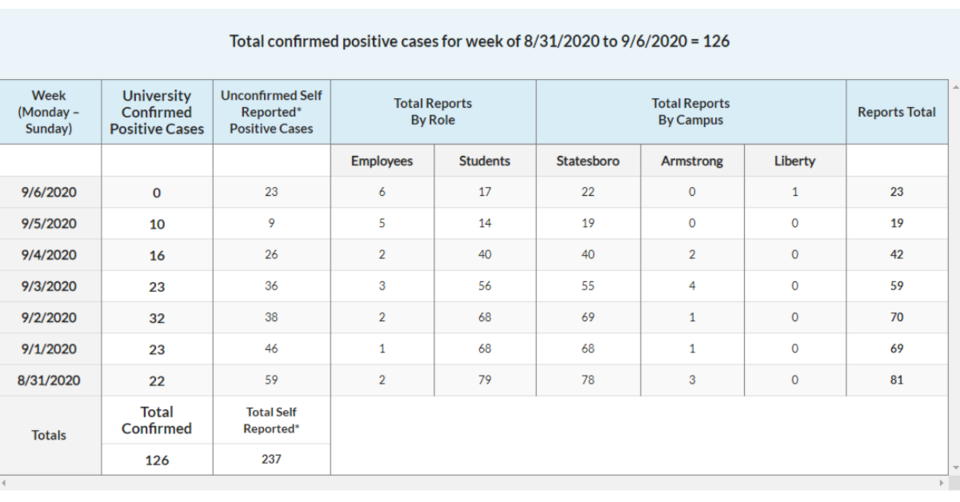960x502 pixels.
Task: Click the Week (Monday – Sunday) header
Action: click(49, 112)
